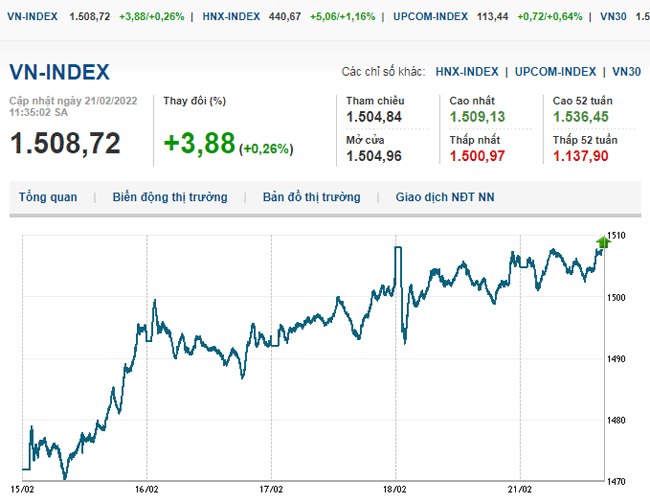Click the Cao nhất value 1.509,13
The image size is (650, 503).
pos(478,117)
